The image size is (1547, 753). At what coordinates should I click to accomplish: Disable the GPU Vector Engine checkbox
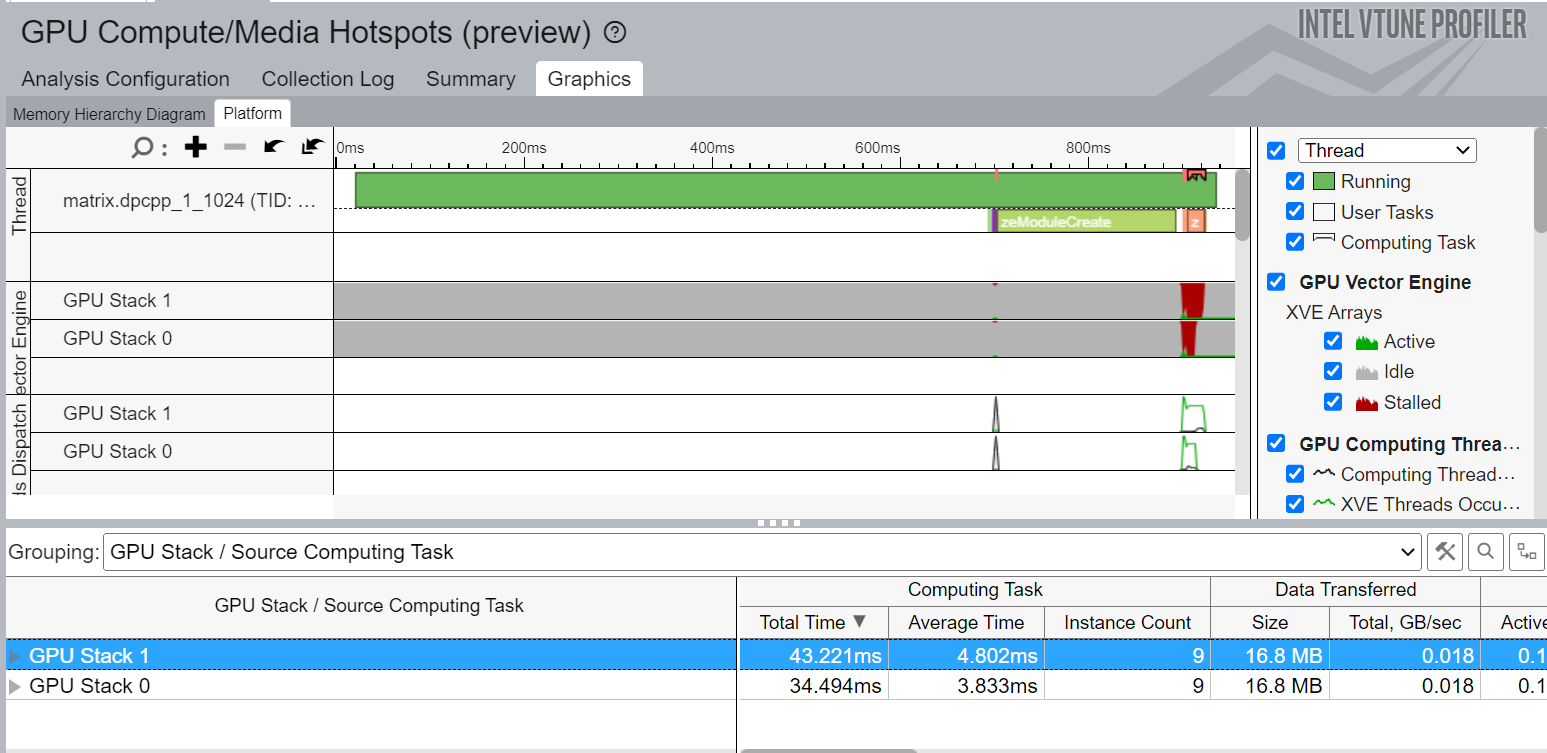[x=1276, y=282]
